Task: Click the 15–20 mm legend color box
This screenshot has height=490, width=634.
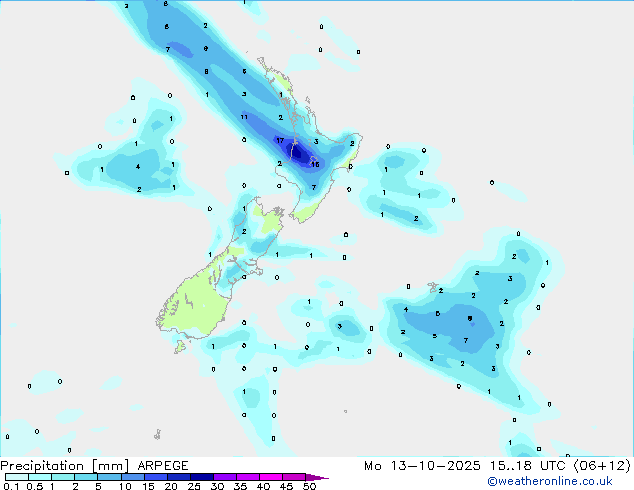Action: (156, 477)
